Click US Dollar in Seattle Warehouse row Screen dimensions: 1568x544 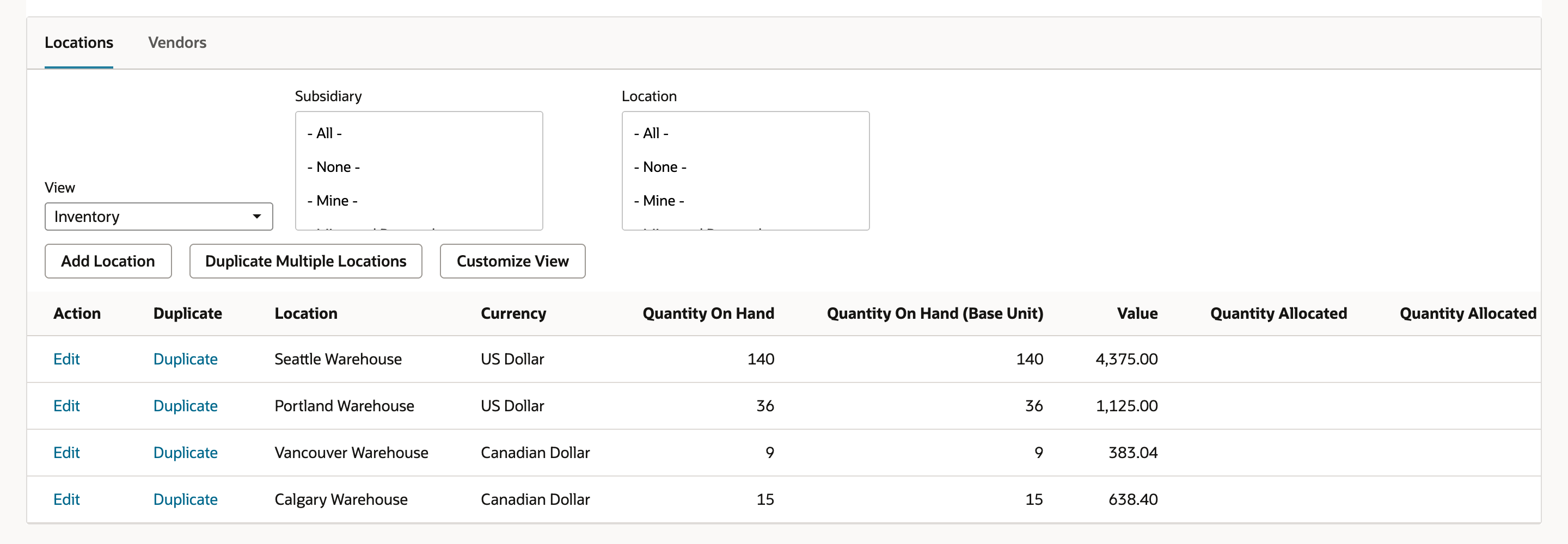(512, 359)
